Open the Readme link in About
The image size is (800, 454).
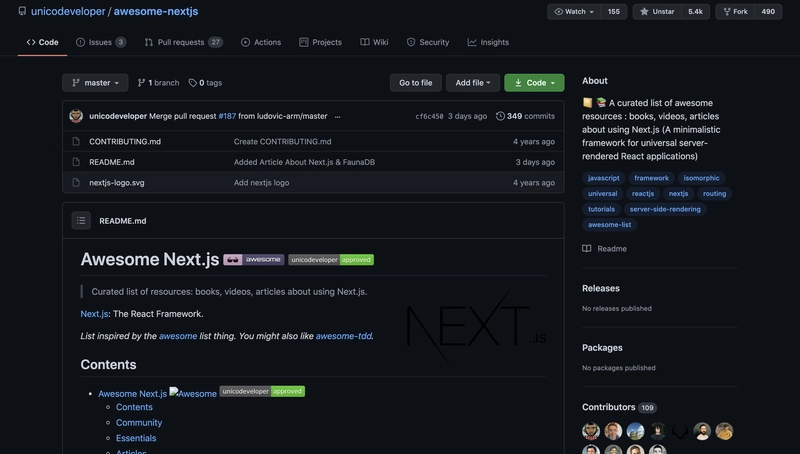pos(605,249)
